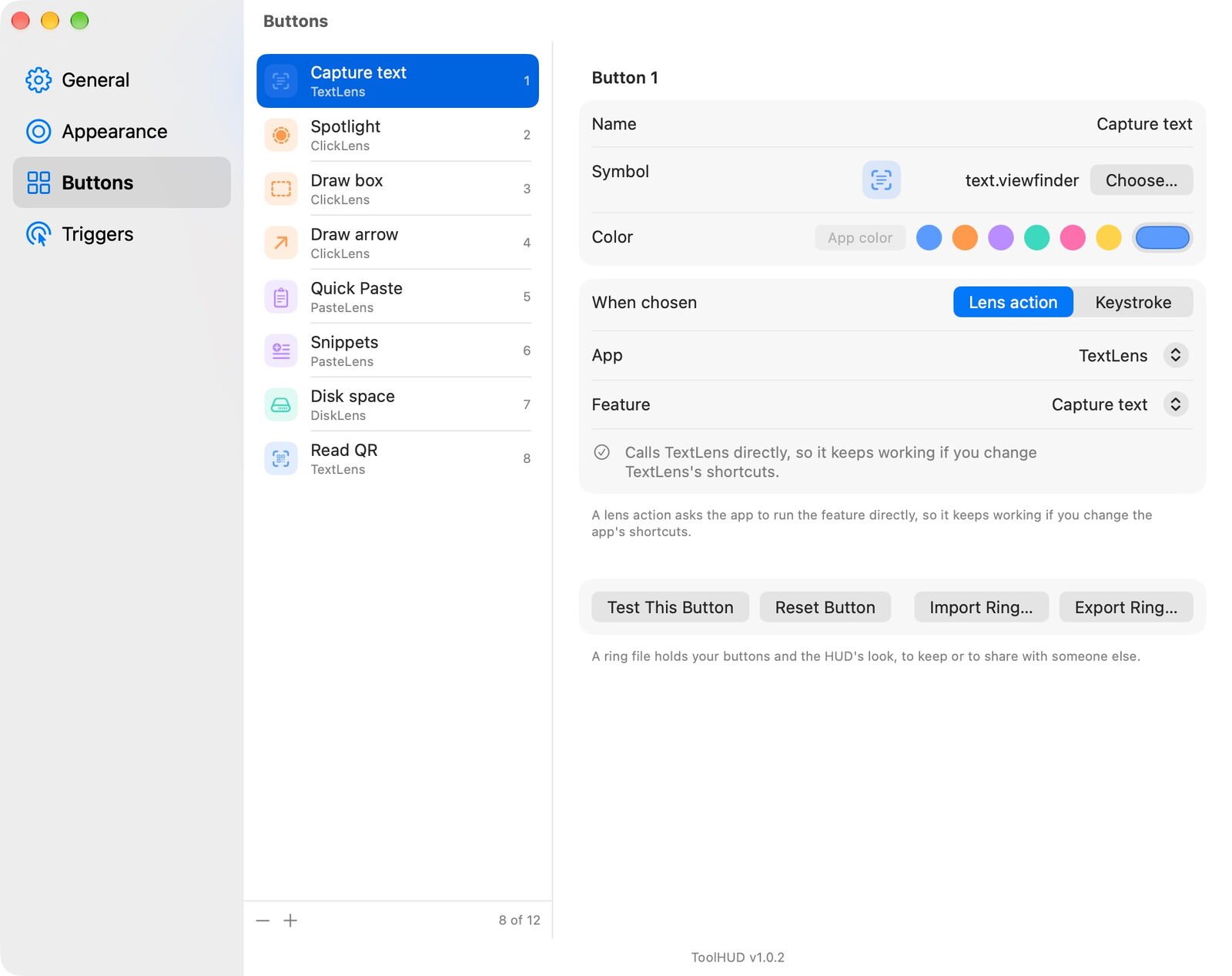Image resolution: width=1232 pixels, height=976 pixels.
Task: Select the Snippets row
Action: click(397, 350)
